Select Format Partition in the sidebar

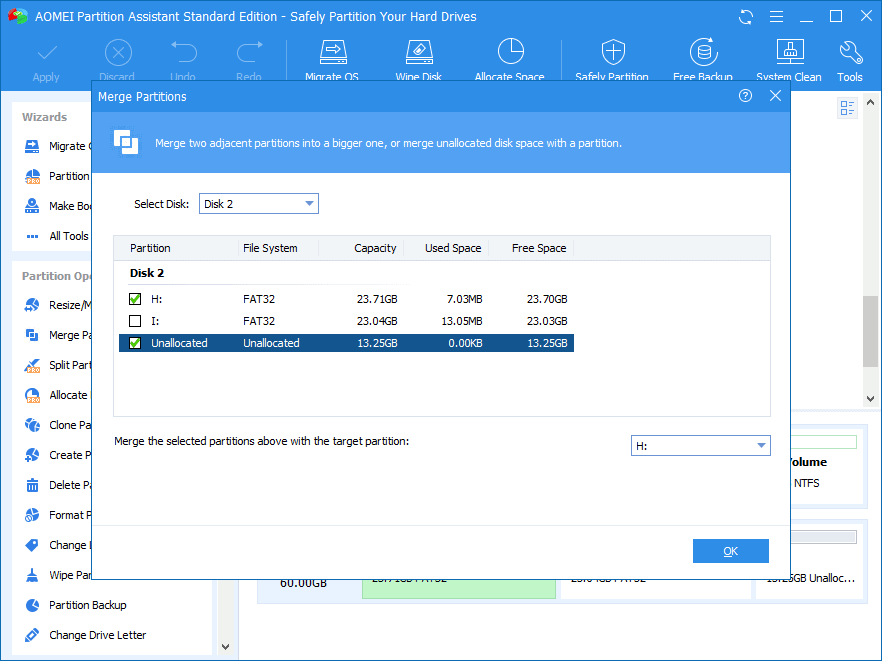(x=56, y=515)
